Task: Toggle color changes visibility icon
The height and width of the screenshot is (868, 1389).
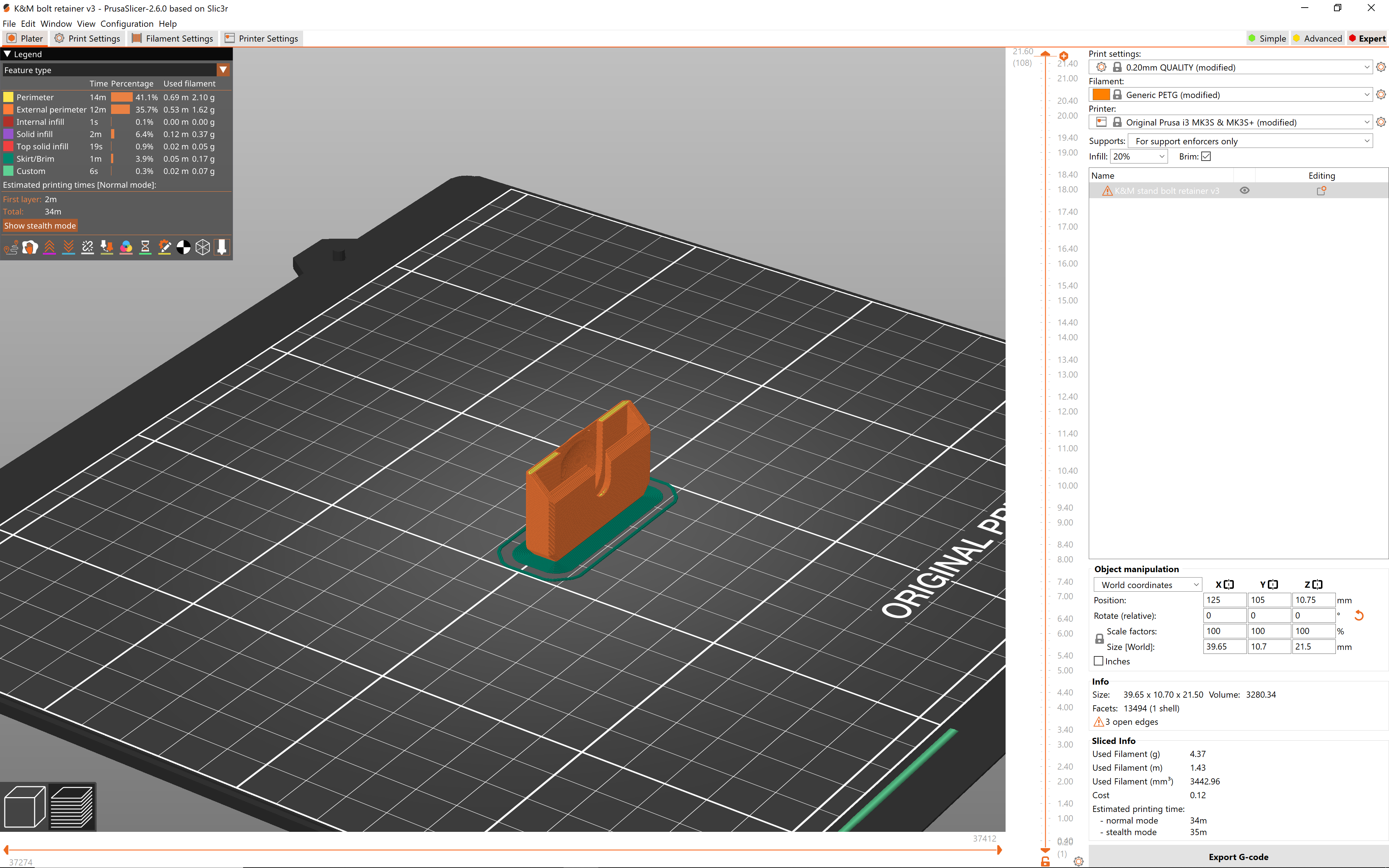Action: pos(126,247)
